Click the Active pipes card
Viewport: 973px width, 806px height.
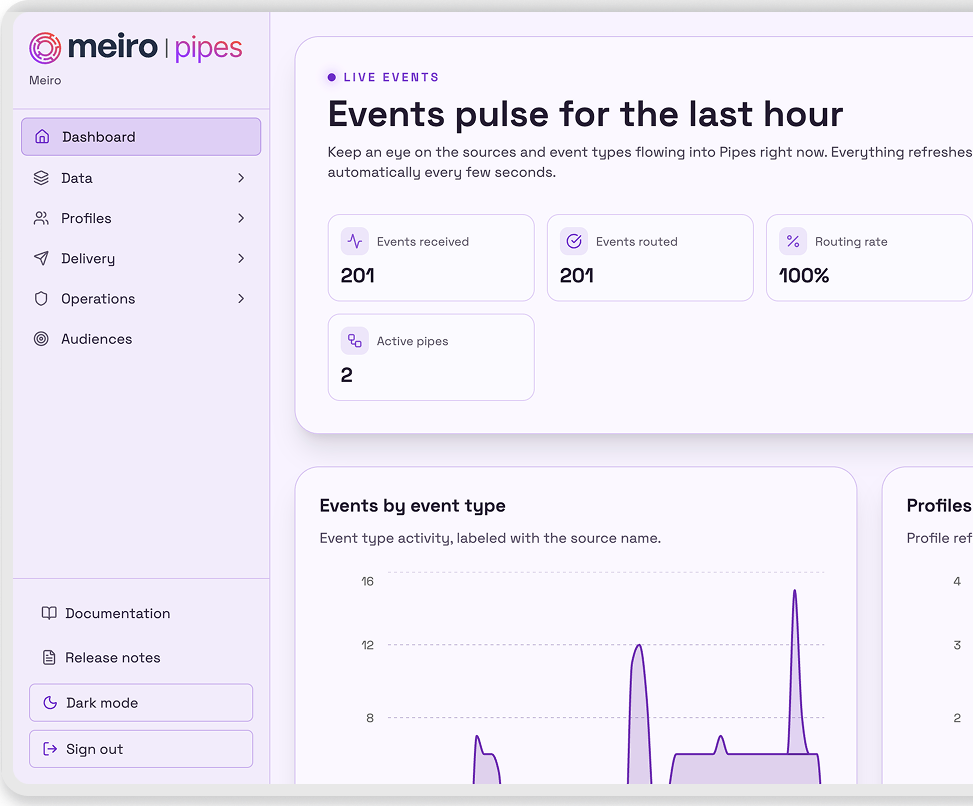click(431, 357)
